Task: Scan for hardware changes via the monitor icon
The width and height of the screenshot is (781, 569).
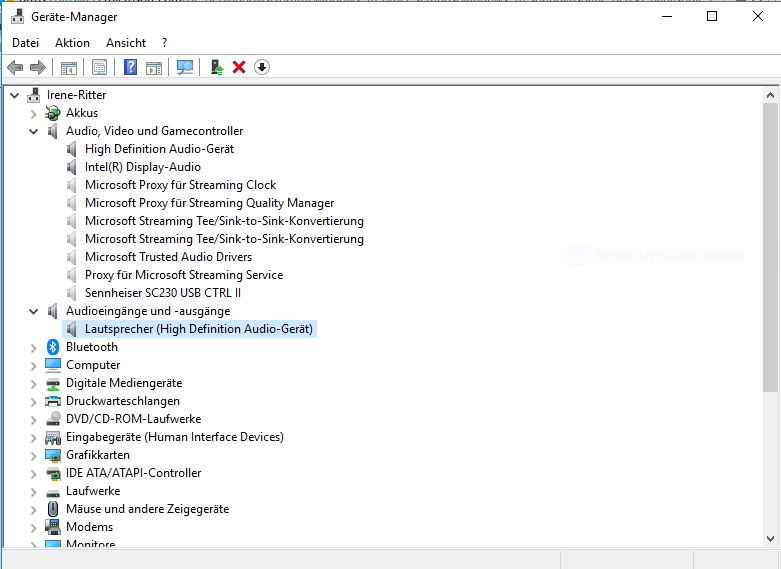Action: tap(185, 67)
